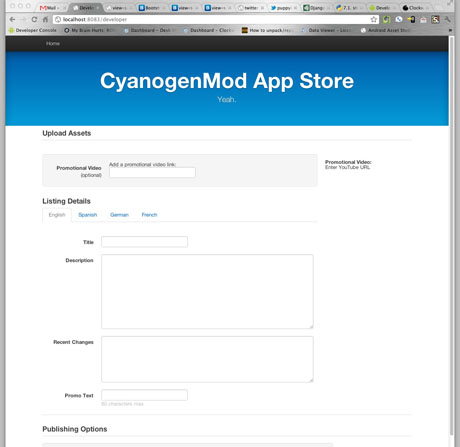Focus the Title input field
The height and width of the screenshot is (447, 460).
pos(144,242)
